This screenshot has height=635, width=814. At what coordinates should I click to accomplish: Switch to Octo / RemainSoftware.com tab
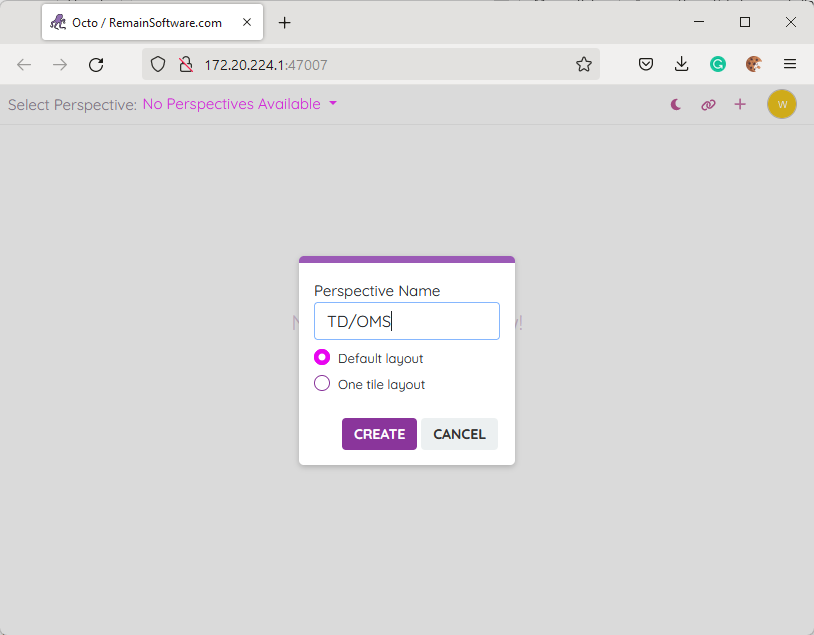pyautogui.click(x=145, y=22)
